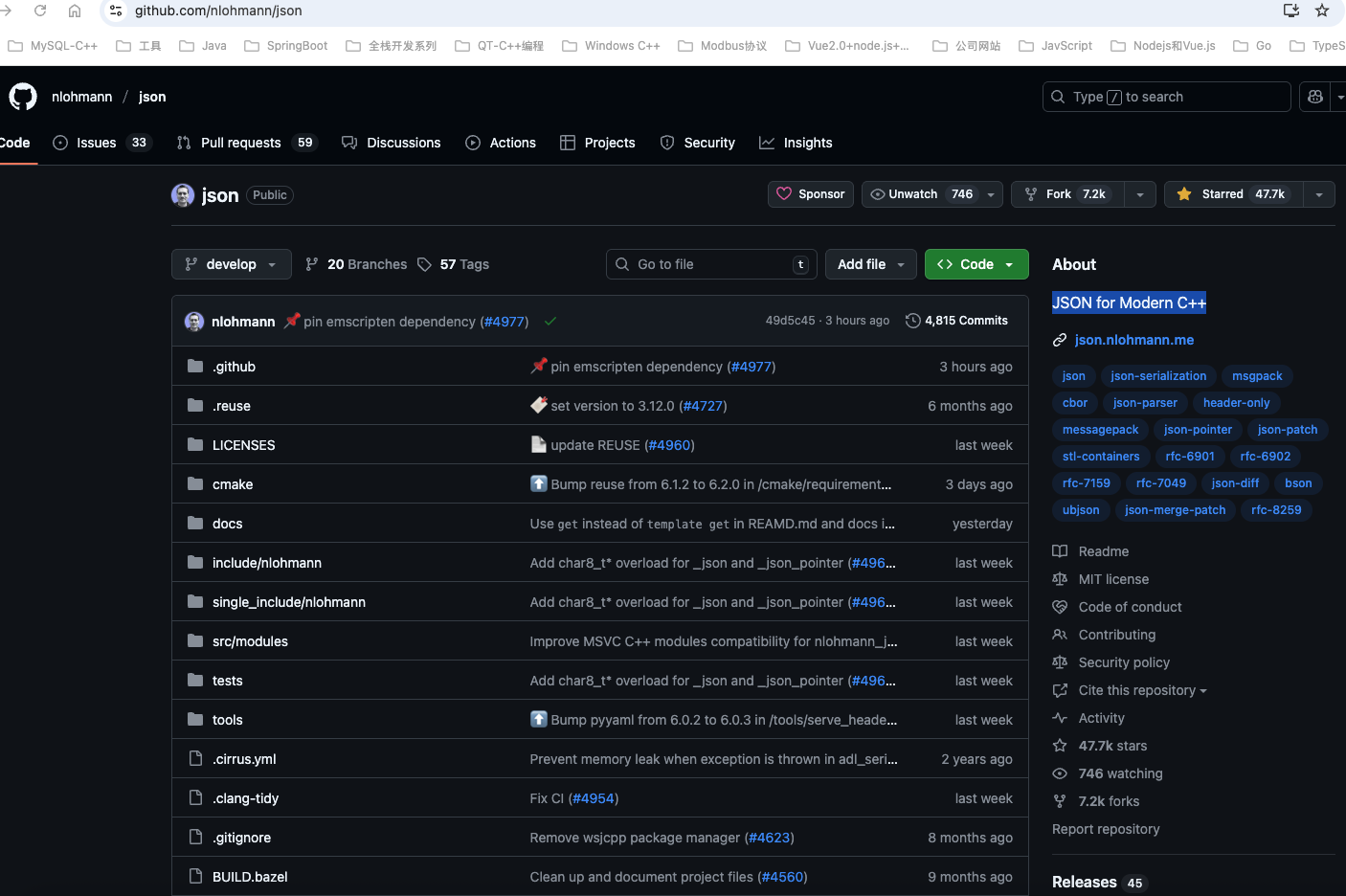Open the include/nlohmann folder
Image resolution: width=1346 pixels, height=896 pixels.
(267, 563)
